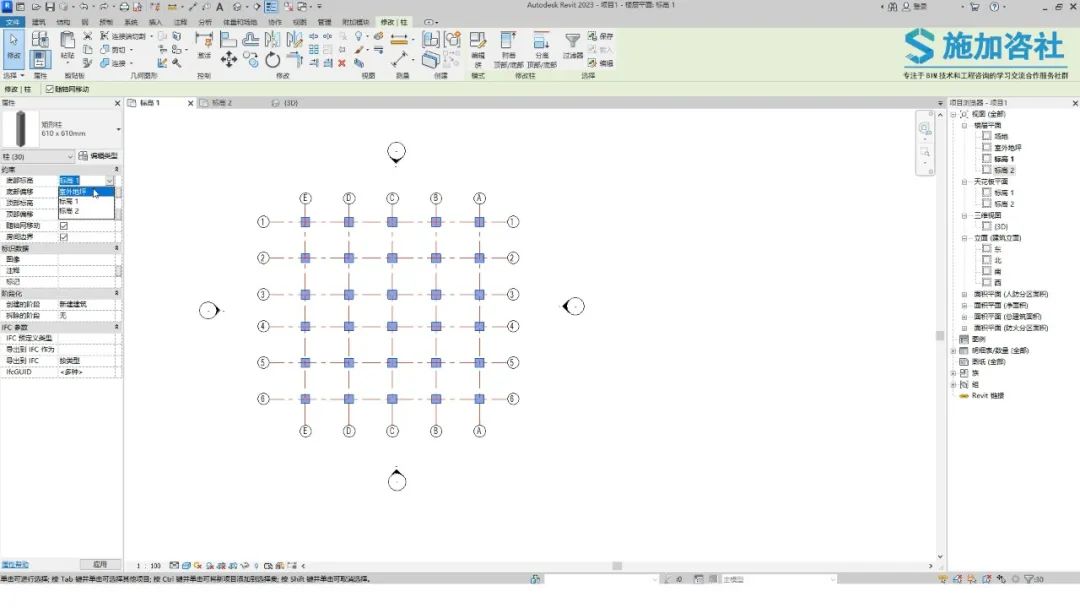Open 标高 1 under 天花板平面 in project browser
Screen dimensions: 1080x608
[1004, 193]
